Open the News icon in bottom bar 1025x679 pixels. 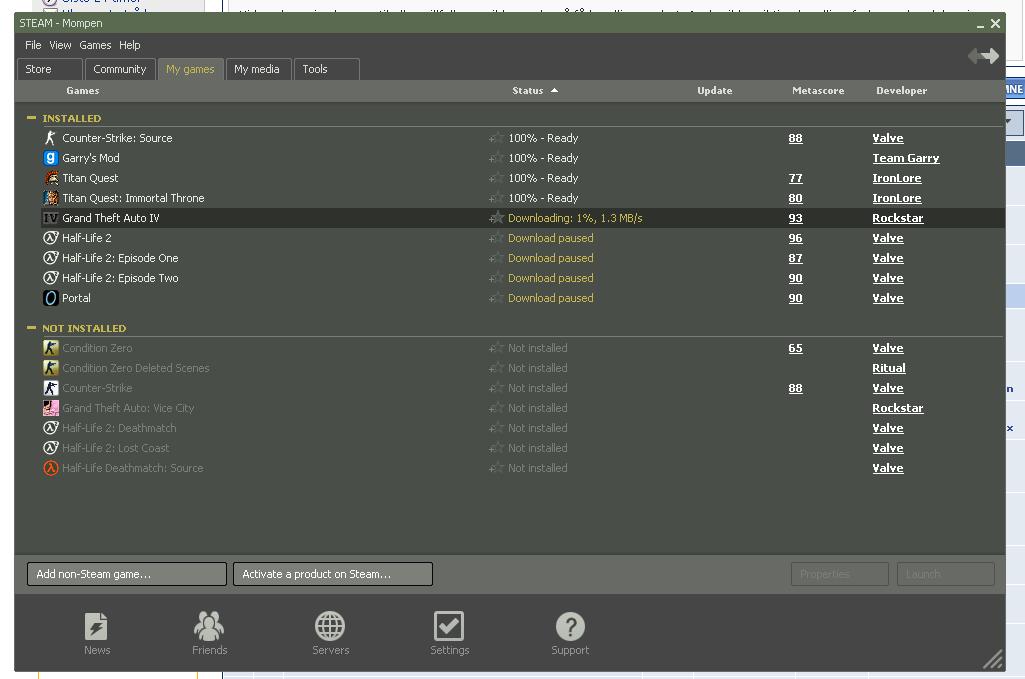point(96,626)
